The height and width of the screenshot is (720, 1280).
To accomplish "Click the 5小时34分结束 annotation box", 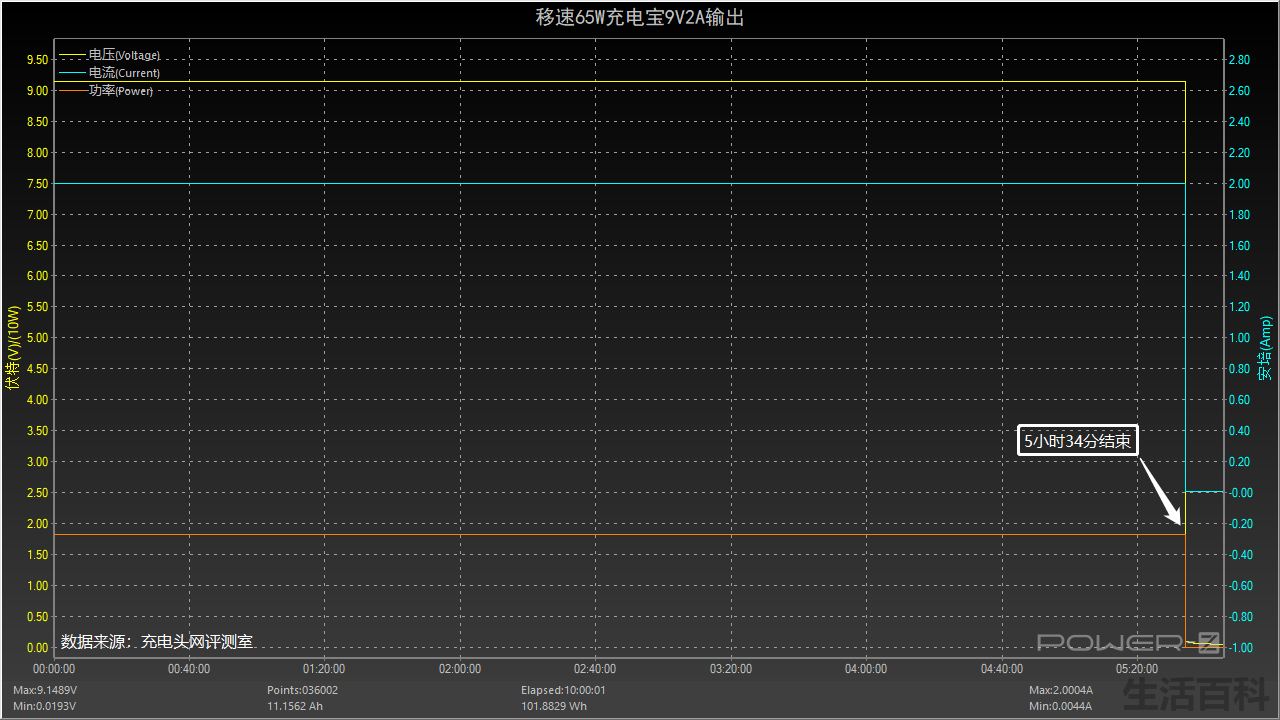I will click(1078, 441).
